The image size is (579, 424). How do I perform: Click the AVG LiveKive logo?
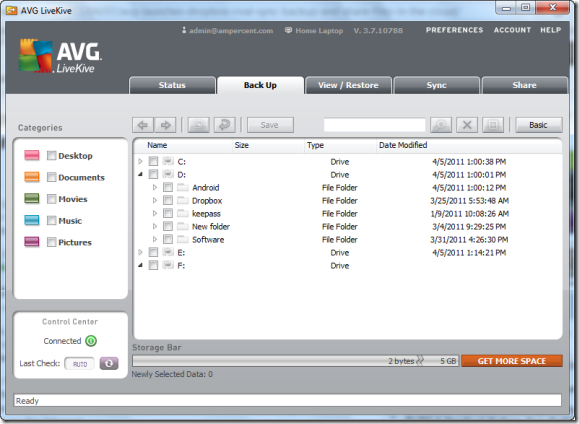(x=60, y=56)
